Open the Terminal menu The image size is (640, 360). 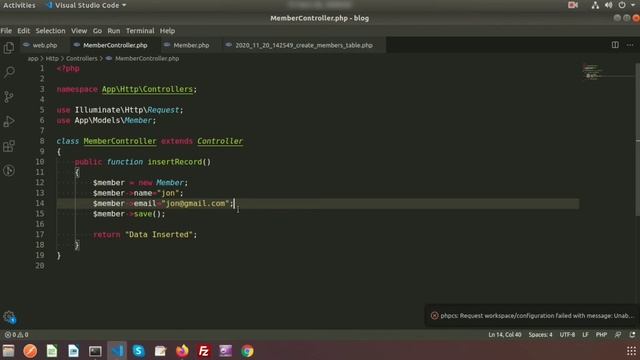coord(140,31)
